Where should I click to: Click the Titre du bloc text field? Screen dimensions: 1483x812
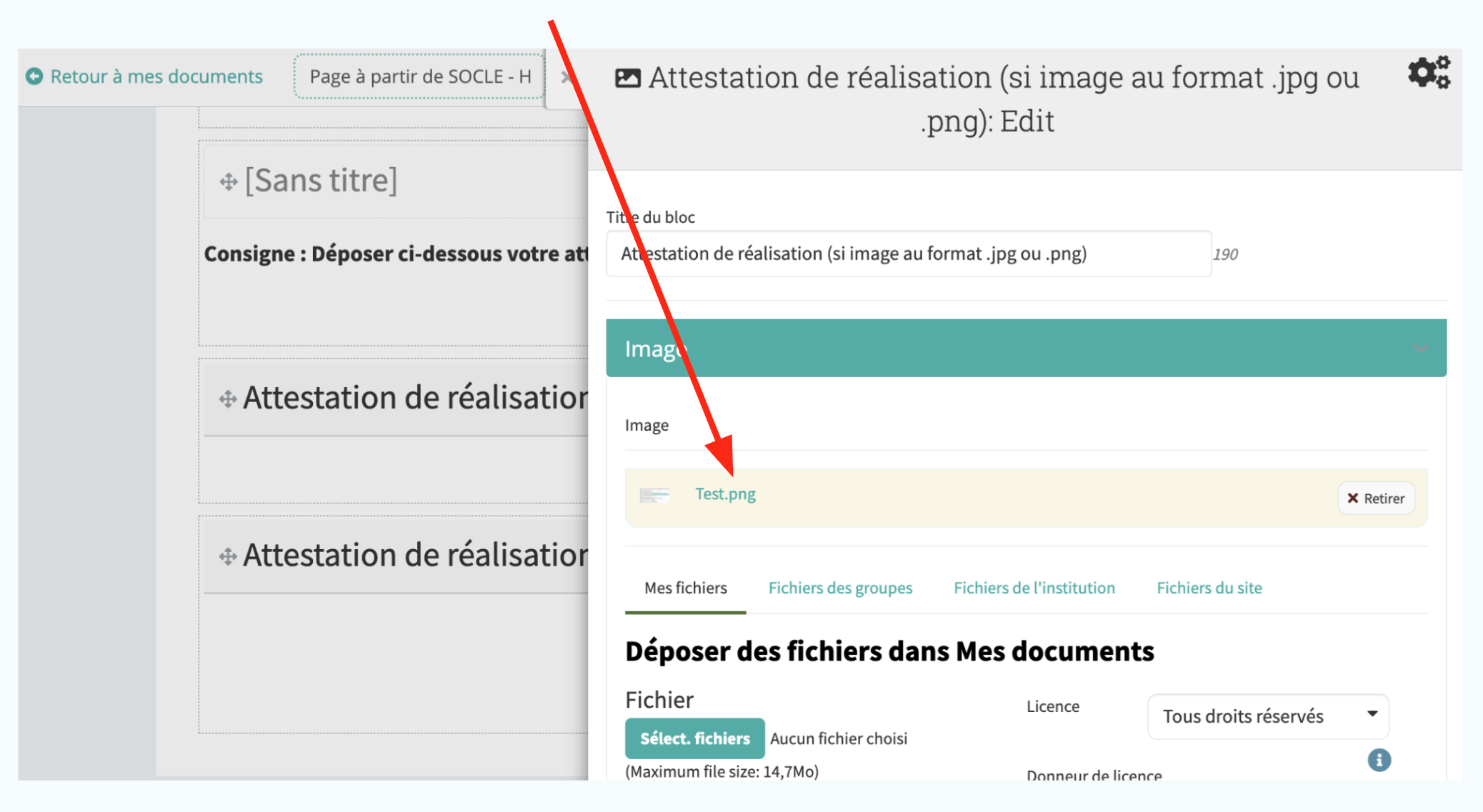click(x=908, y=254)
